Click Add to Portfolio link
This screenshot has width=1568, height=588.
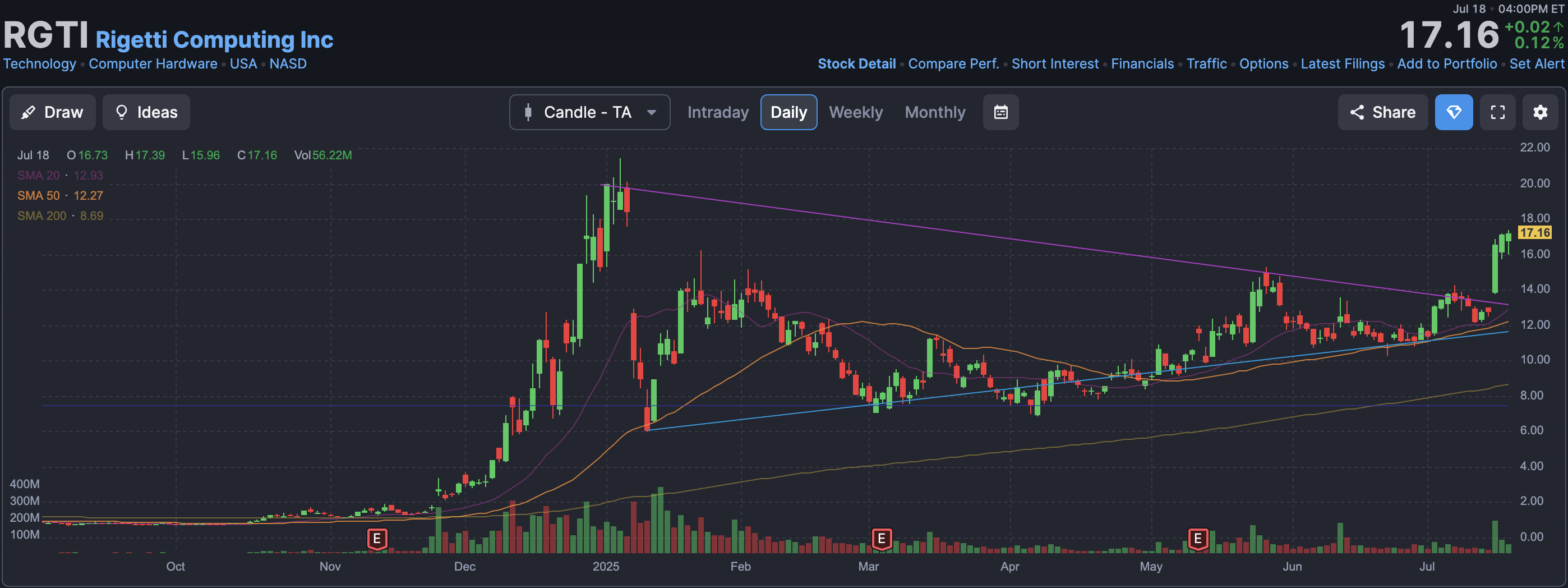[x=1447, y=63]
